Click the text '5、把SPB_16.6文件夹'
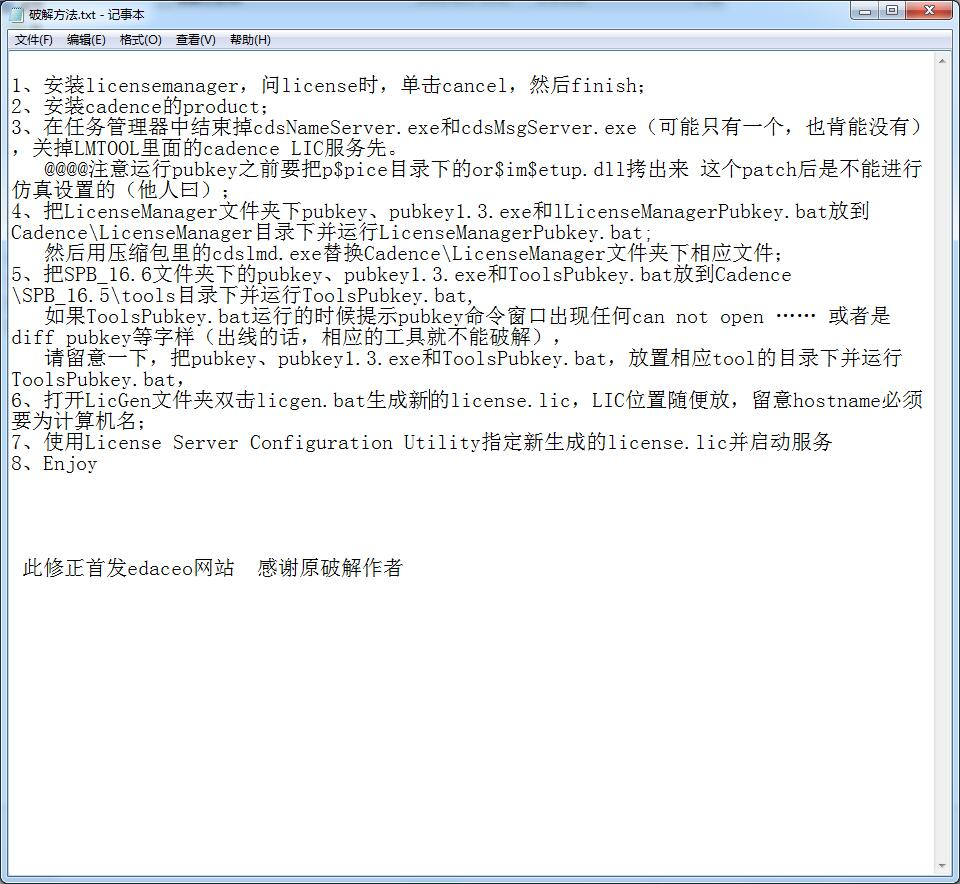 pyautogui.click(x=112, y=274)
